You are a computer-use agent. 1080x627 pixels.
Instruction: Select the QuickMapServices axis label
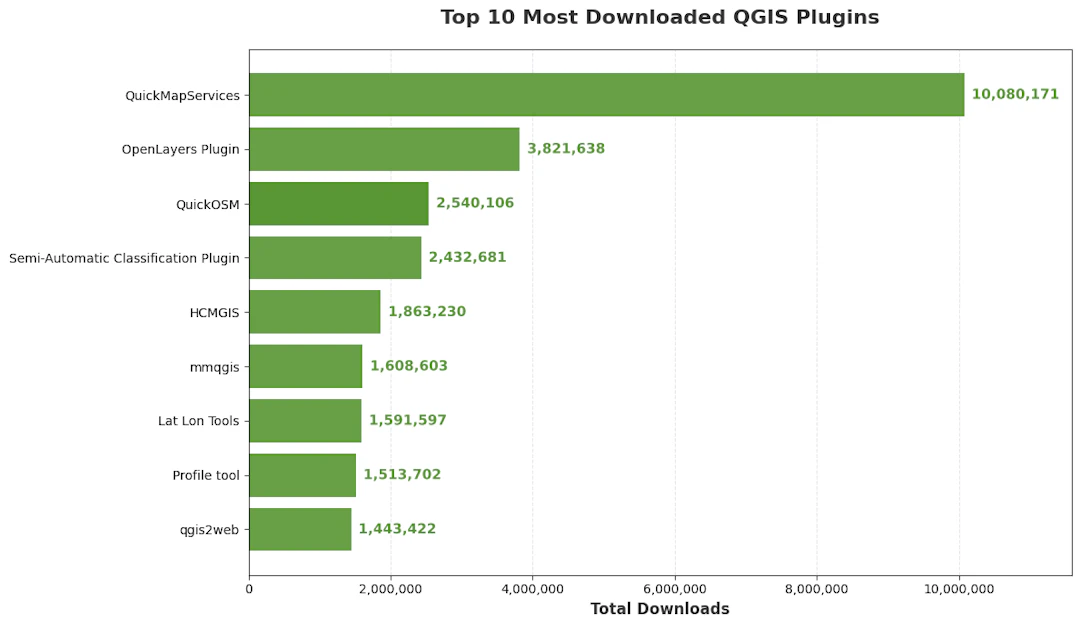pos(183,96)
